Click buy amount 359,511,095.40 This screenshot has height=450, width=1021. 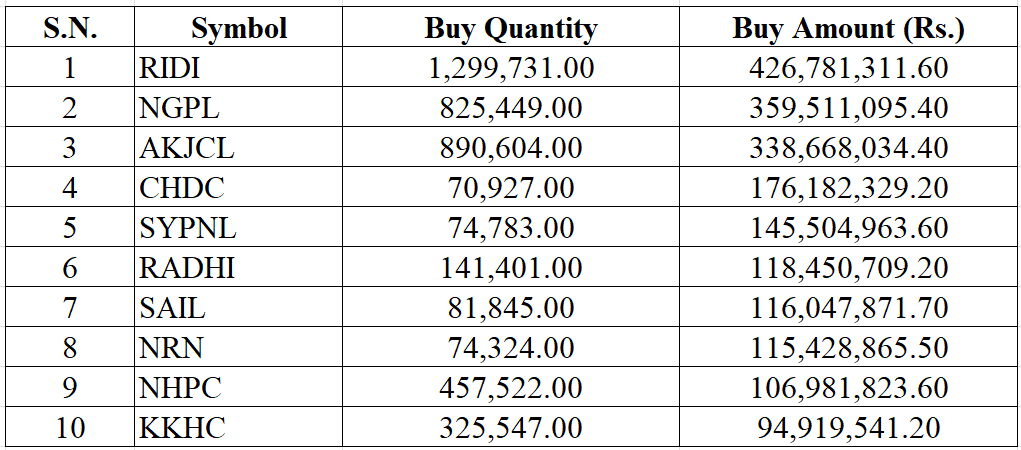coord(848,108)
